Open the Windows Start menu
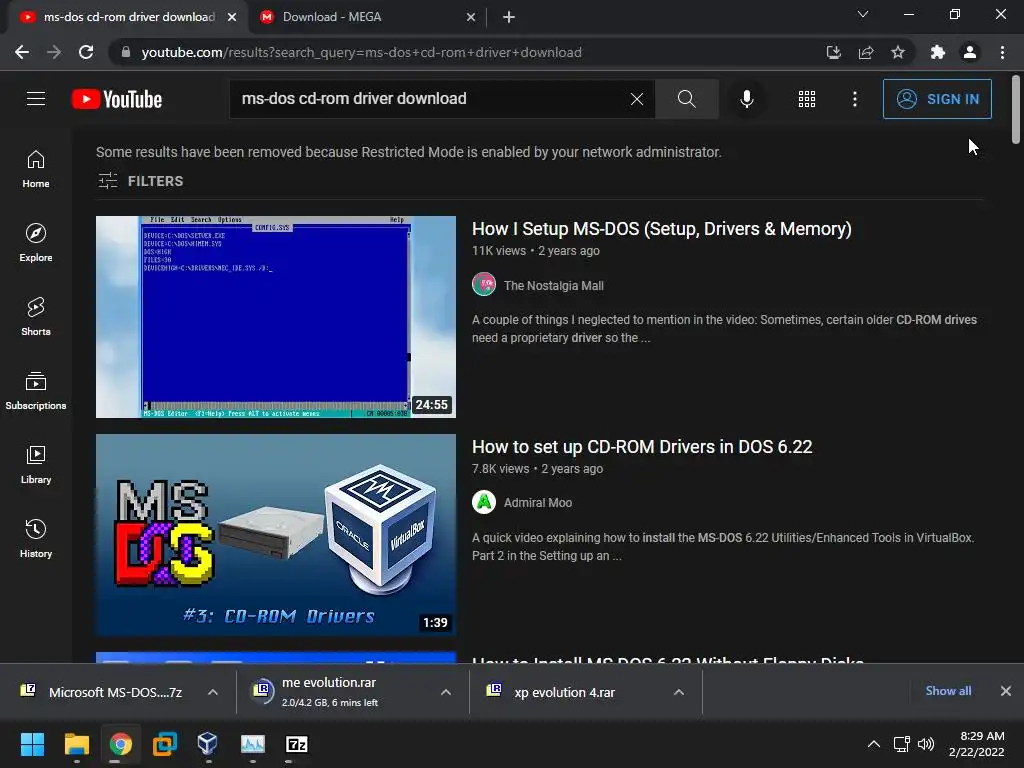 pos(32,744)
